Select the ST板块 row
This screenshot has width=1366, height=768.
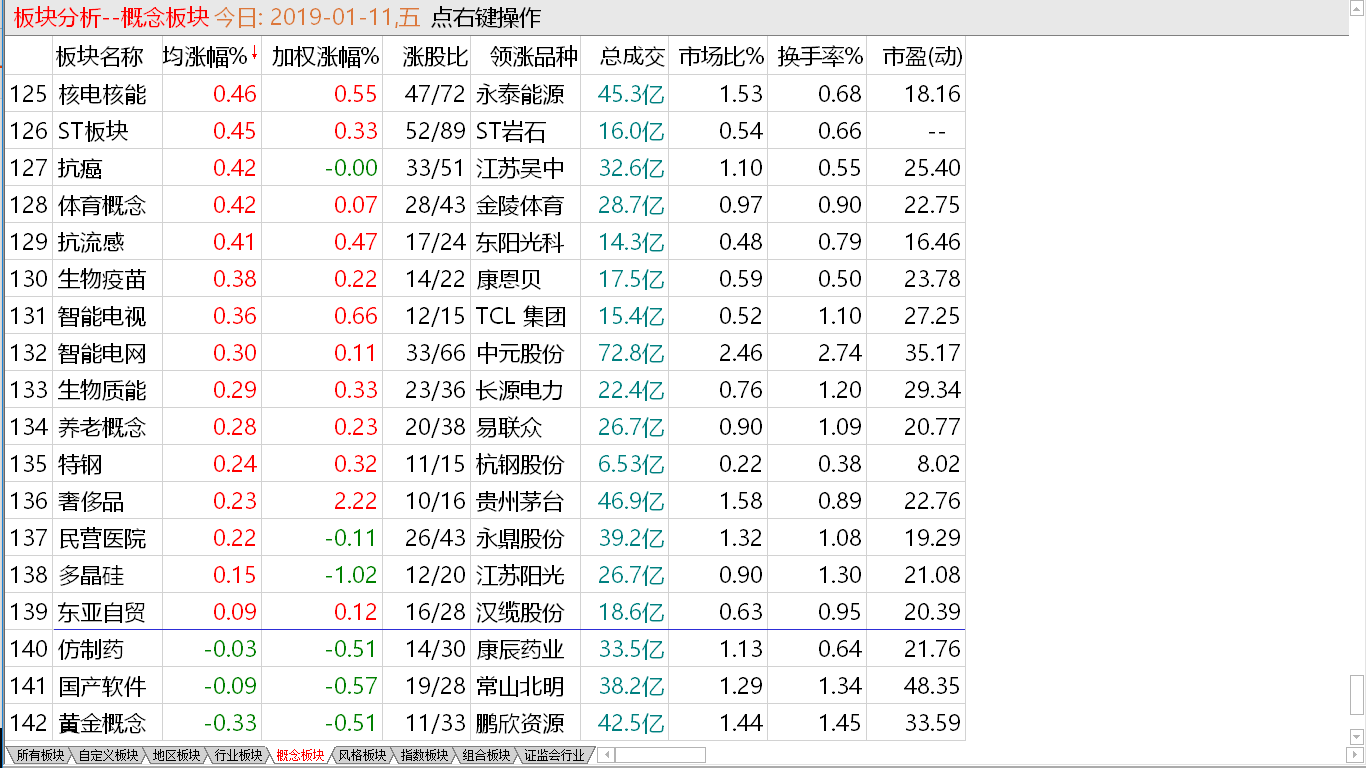click(x=485, y=131)
